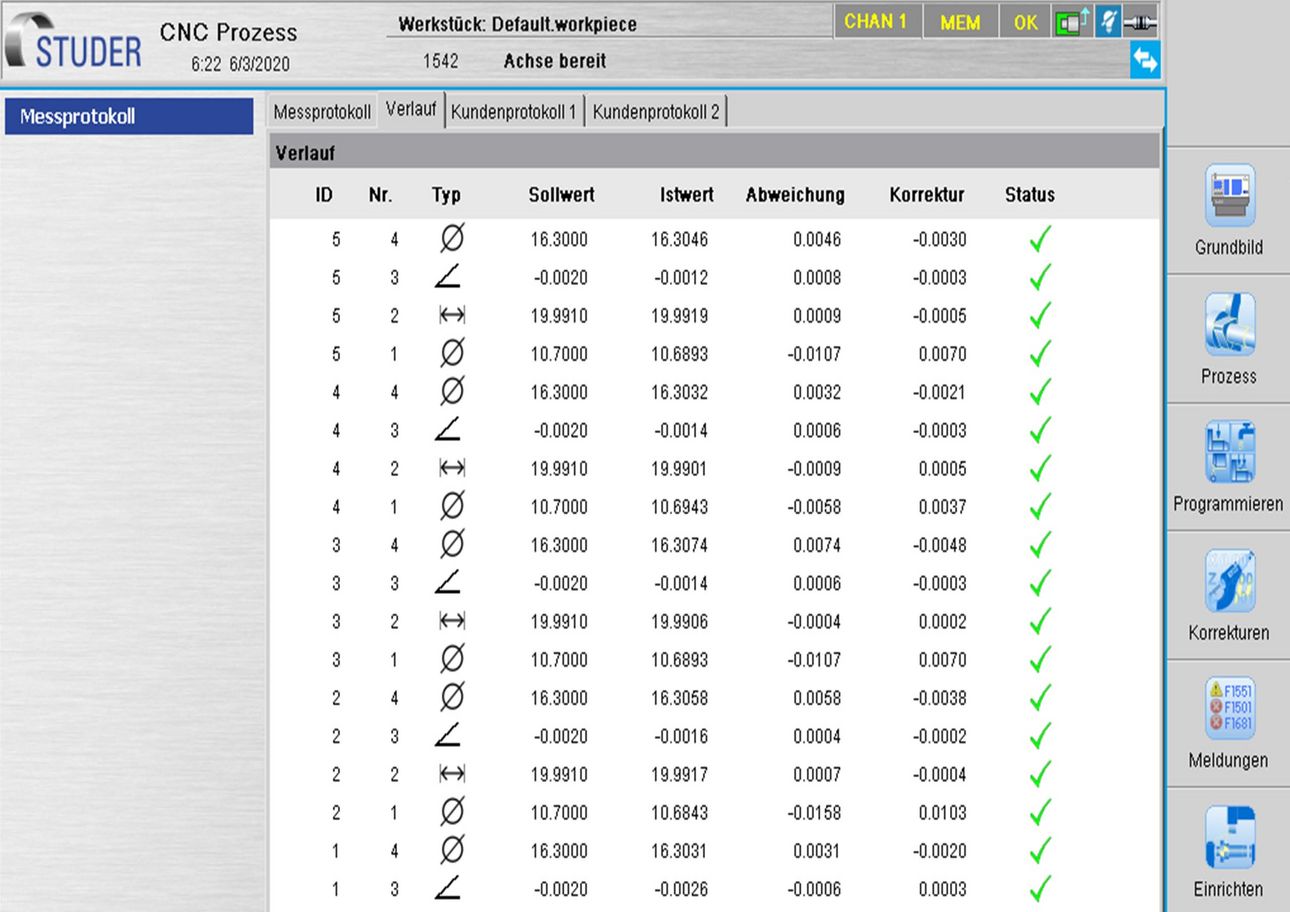
Task: Click the Korrektur column header
Action: point(926,195)
